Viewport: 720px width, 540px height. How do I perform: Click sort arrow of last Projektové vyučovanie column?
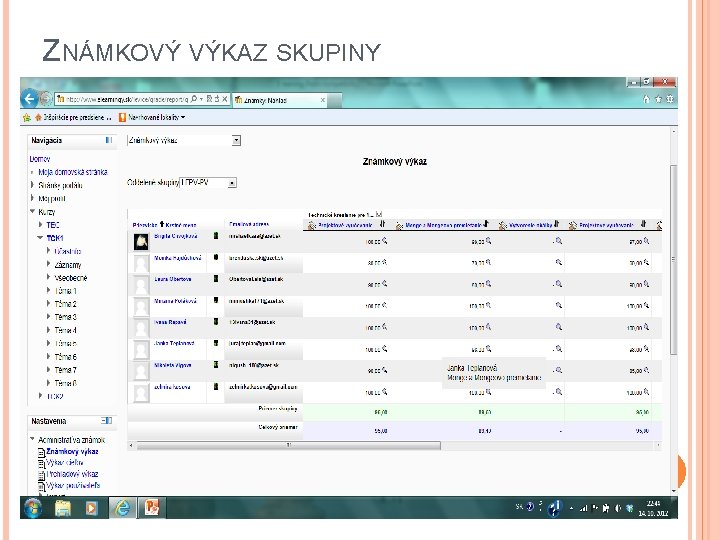[x=643, y=224]
